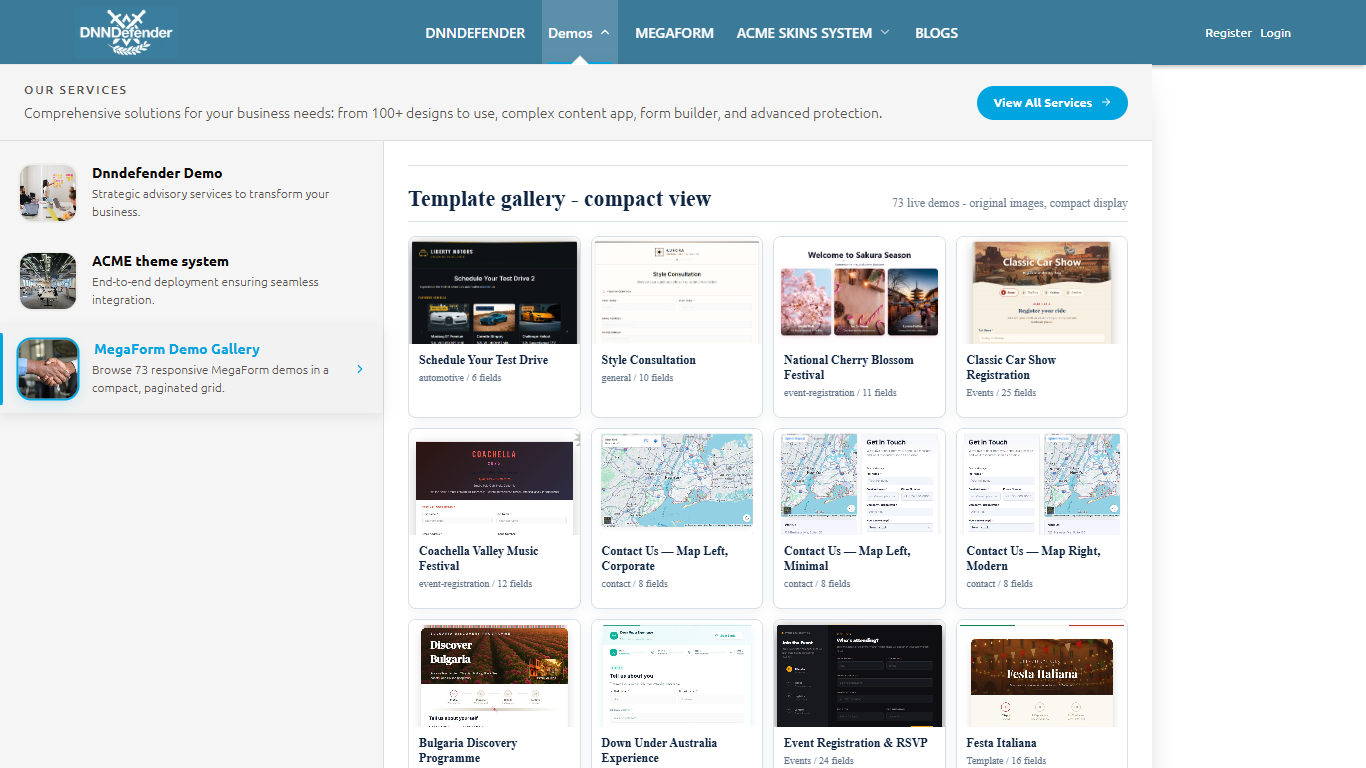This screenshot has width=1366, height=768.
Task: Click the OUR SERVICES heading
Action: coord(76,90)
